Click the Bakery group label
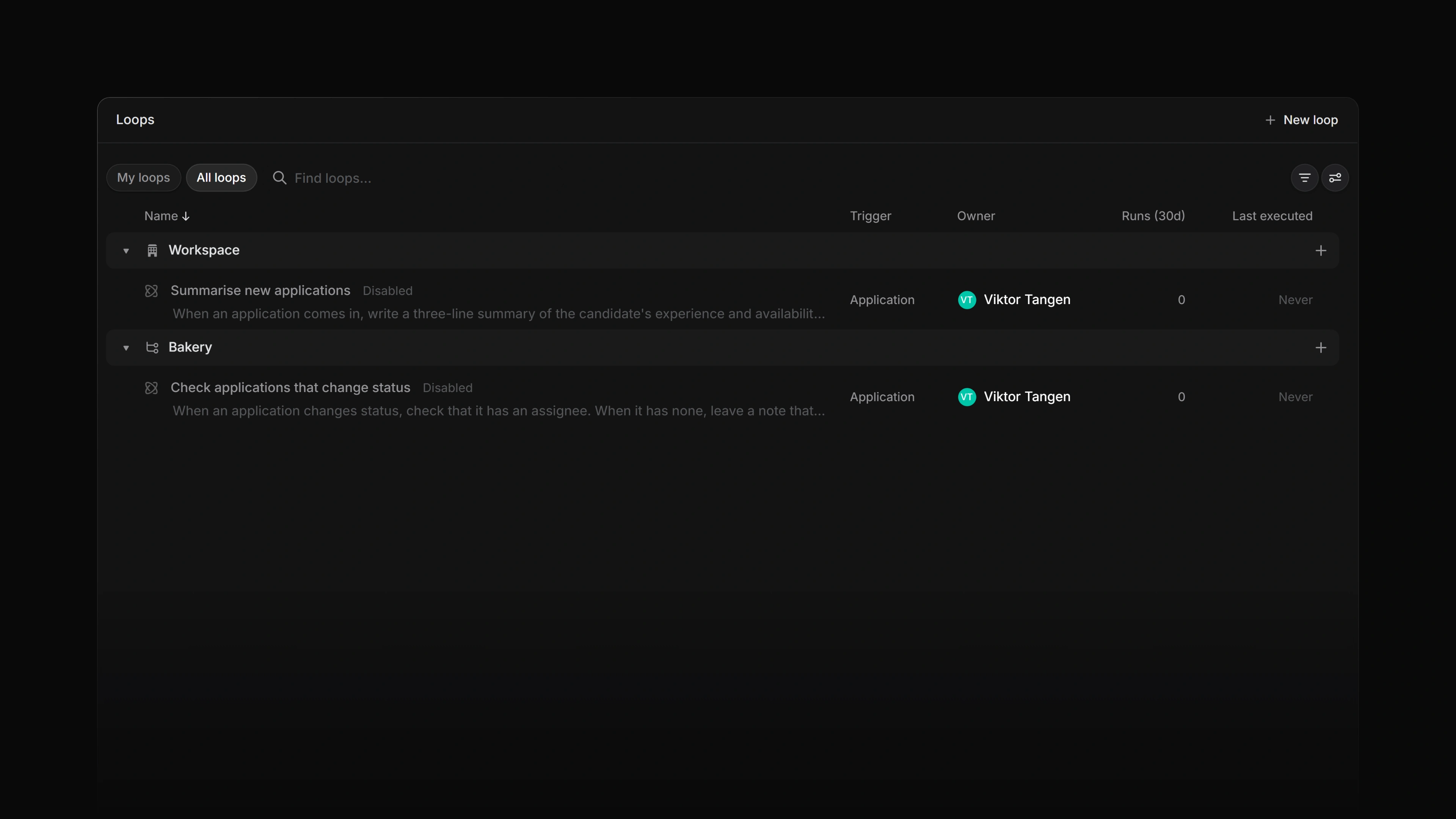 point(190,348)
